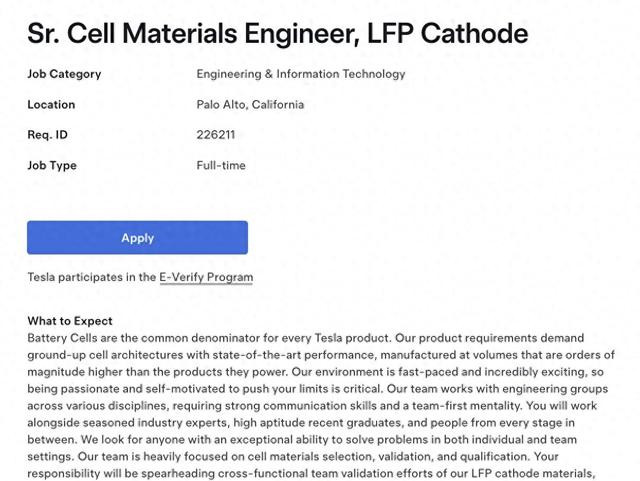The image size is (640, 481).
Task: Click the line beginning 'ground-up cell architectures'
Action: (x=321, y=355)
